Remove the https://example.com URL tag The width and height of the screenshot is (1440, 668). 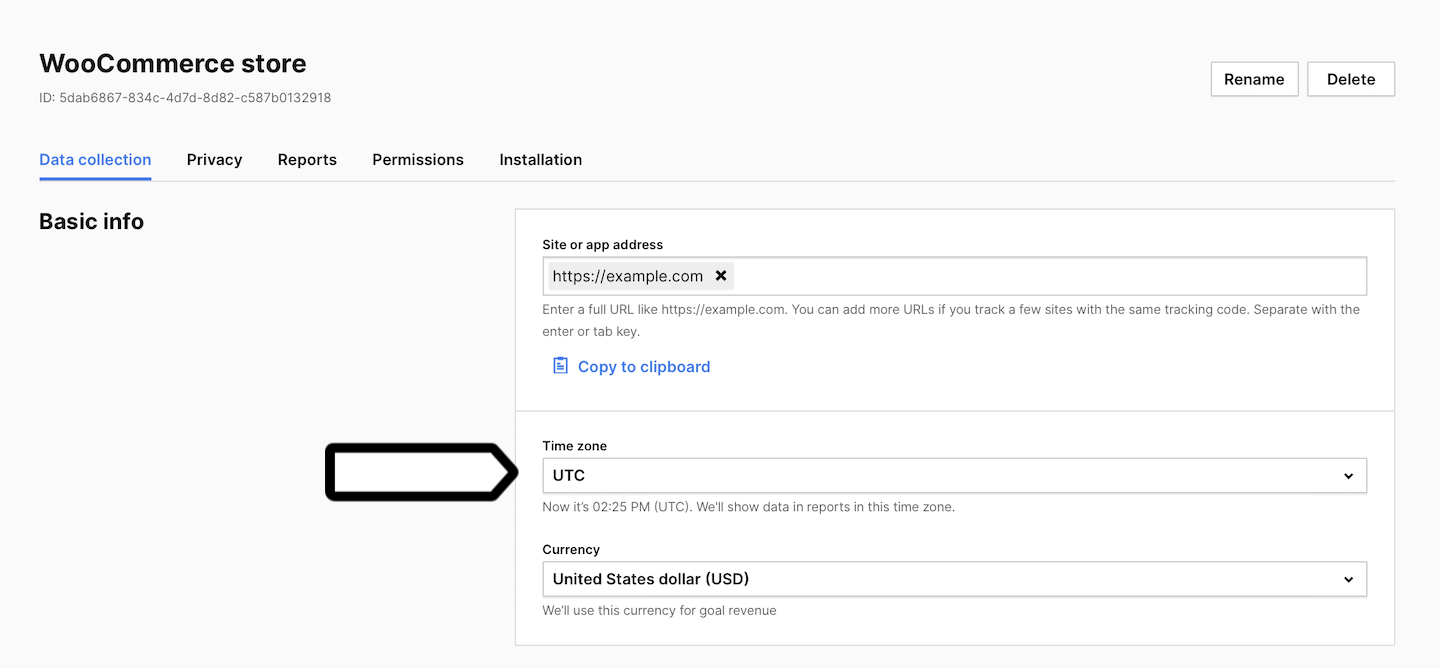pos(721,276)
